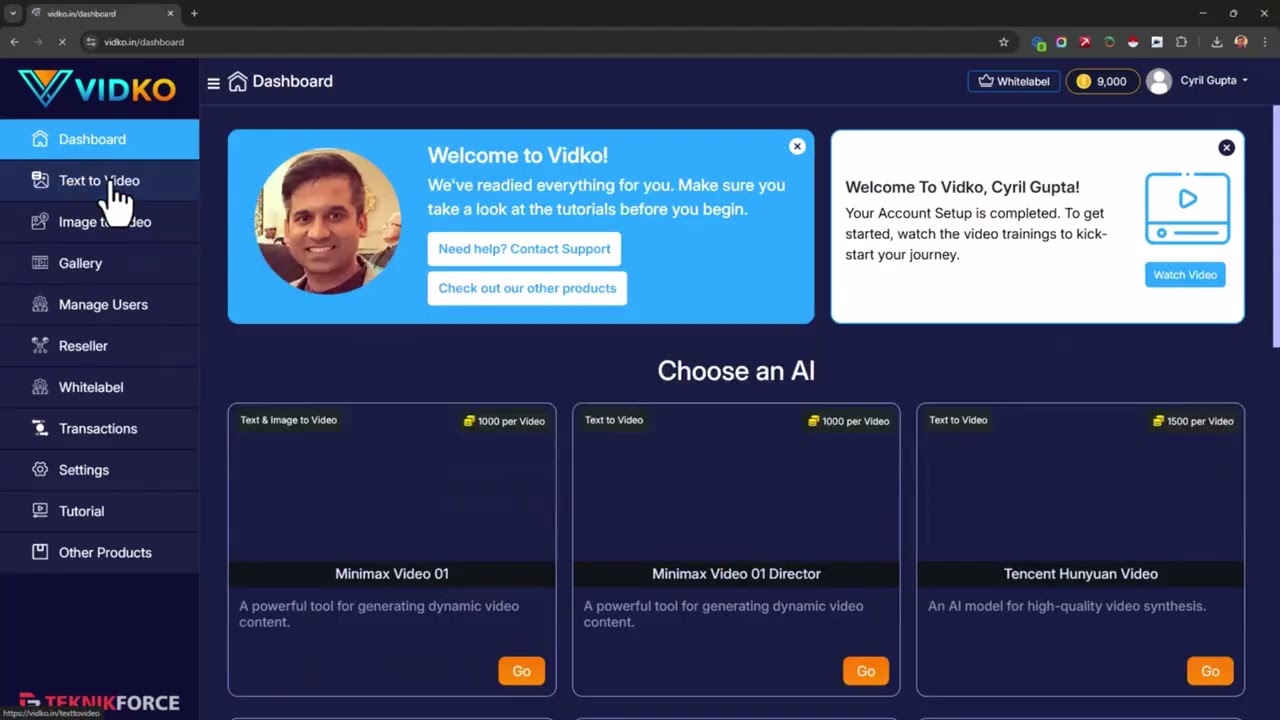The height and width of the screenshot is (720, 1280).
Task: Click the Minimax Video 01 title
Action: tap(392, 574)
